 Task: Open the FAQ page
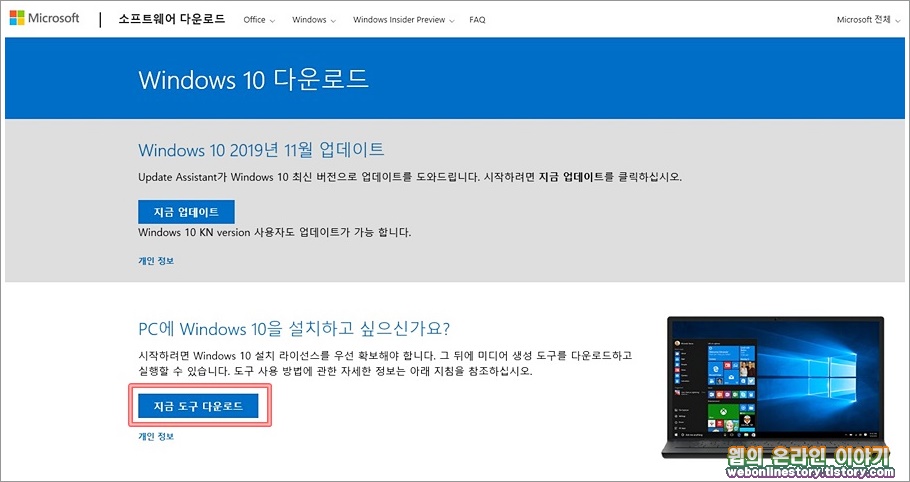click(477, 20)
